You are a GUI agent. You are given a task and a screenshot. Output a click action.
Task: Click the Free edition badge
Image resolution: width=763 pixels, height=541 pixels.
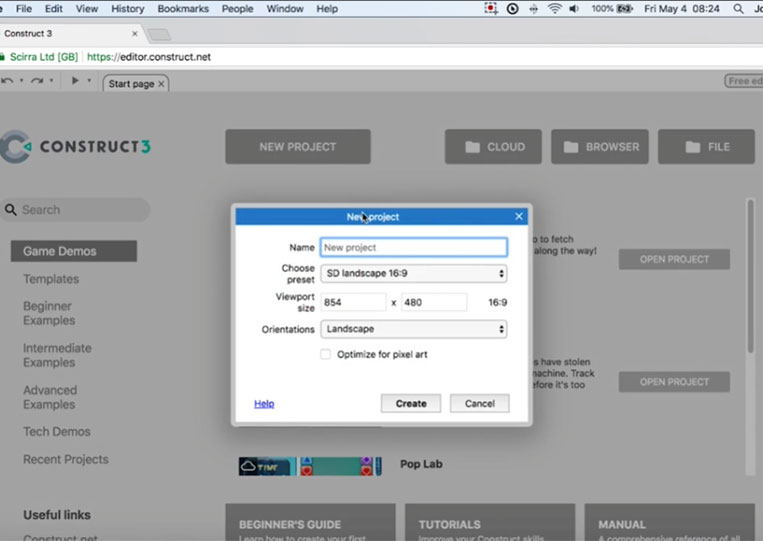coord(744,81)
